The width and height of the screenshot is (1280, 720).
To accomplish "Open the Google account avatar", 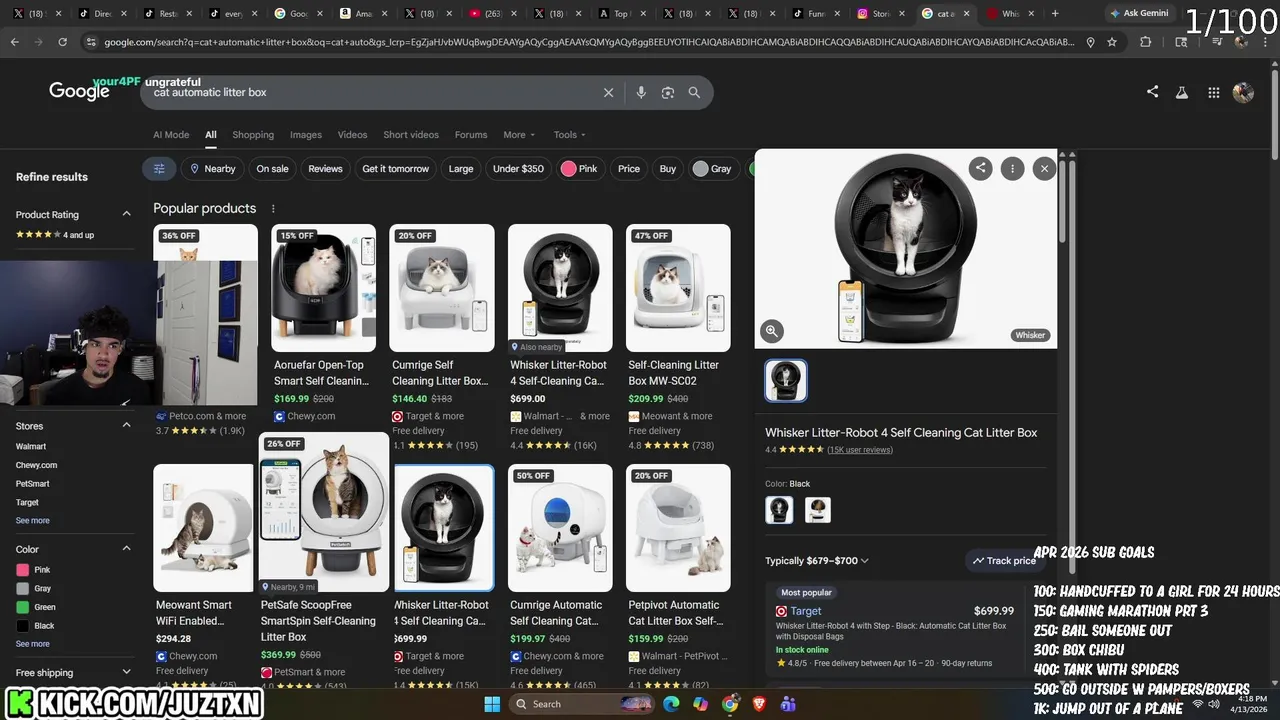I will click(x=1243, y=92).
